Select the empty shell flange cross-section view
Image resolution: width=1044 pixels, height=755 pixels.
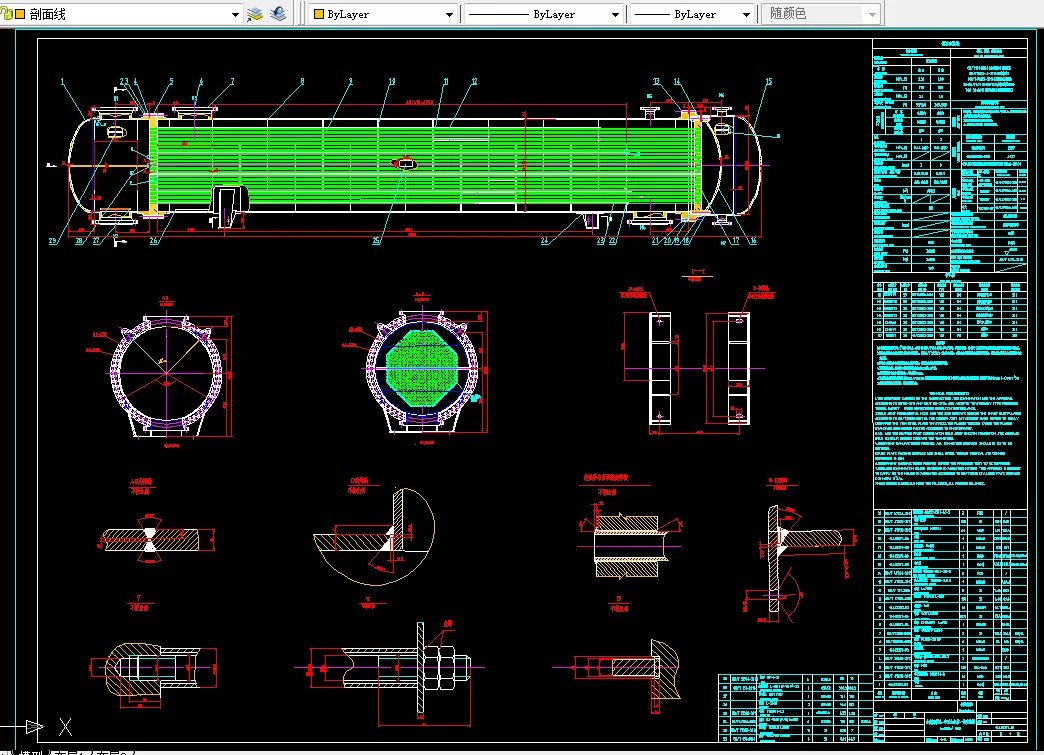[166, 375]
